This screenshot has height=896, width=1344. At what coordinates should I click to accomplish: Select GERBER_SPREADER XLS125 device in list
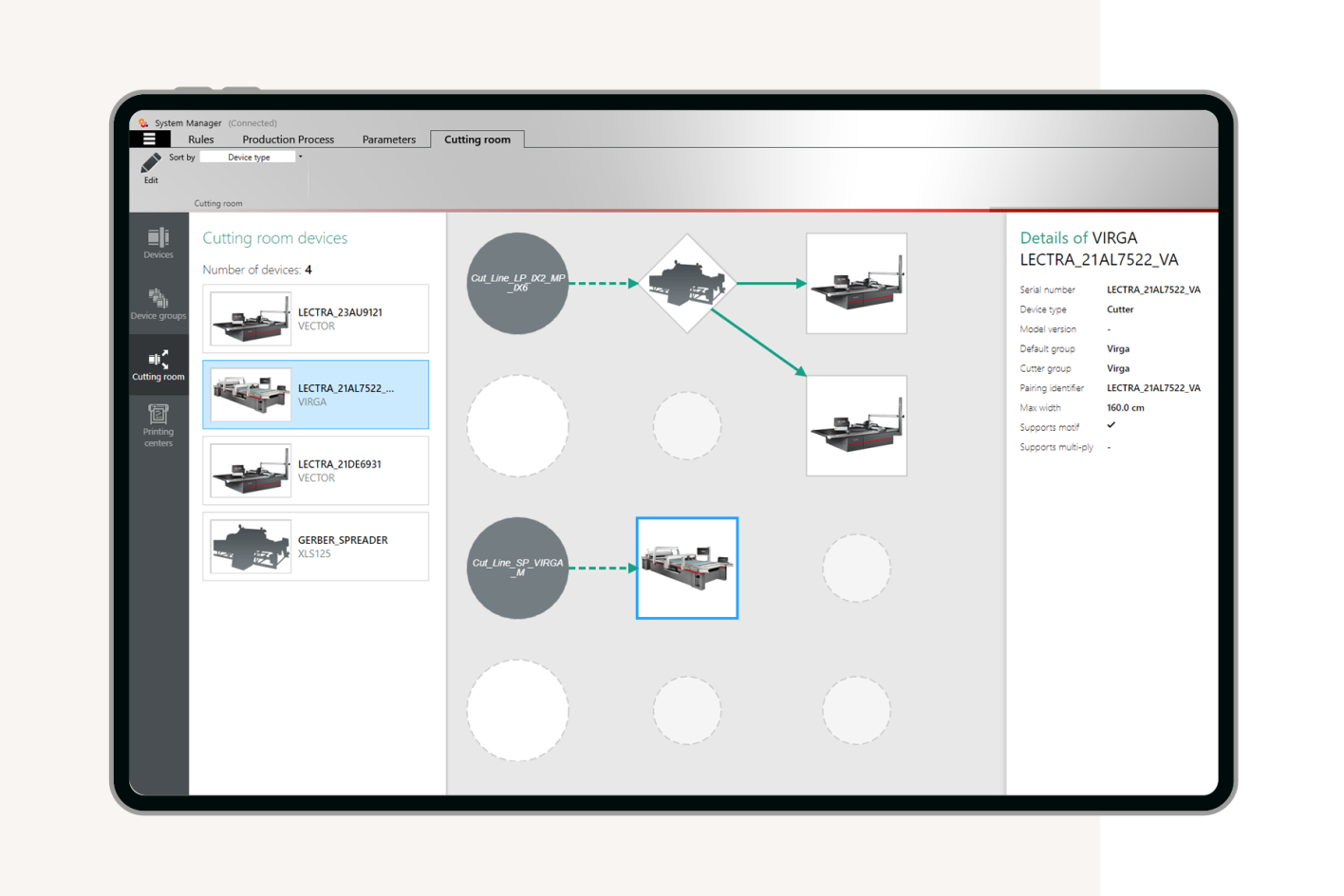tap(316, 547)
